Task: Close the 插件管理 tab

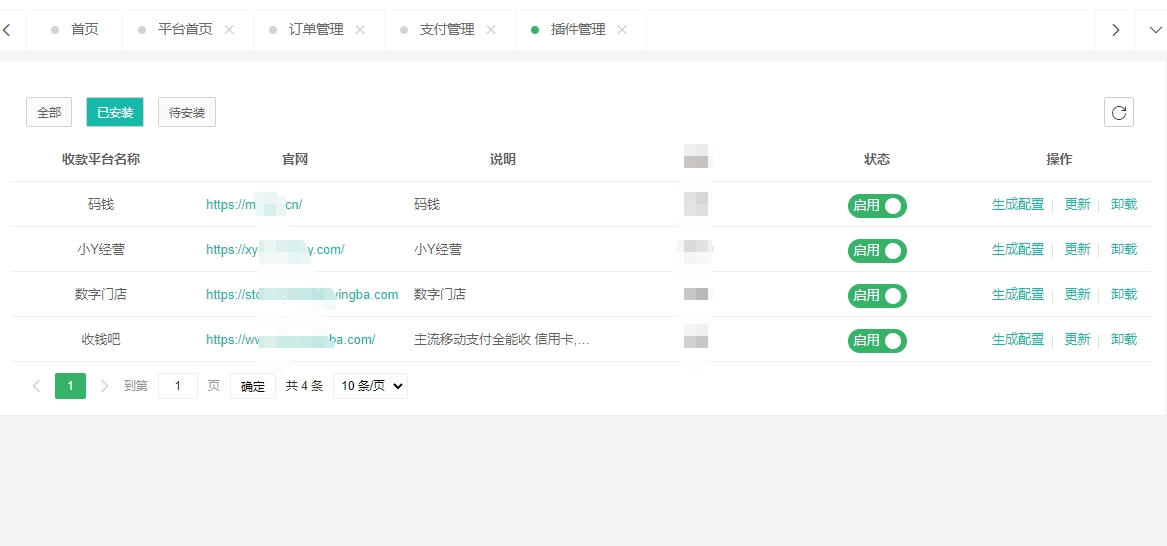Action: point(622,30)
